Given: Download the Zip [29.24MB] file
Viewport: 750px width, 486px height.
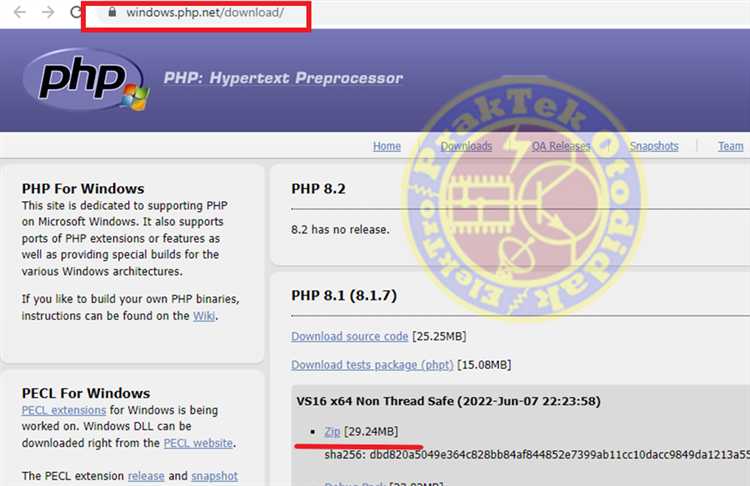Looking at the screenshot, I should (332, 431).
